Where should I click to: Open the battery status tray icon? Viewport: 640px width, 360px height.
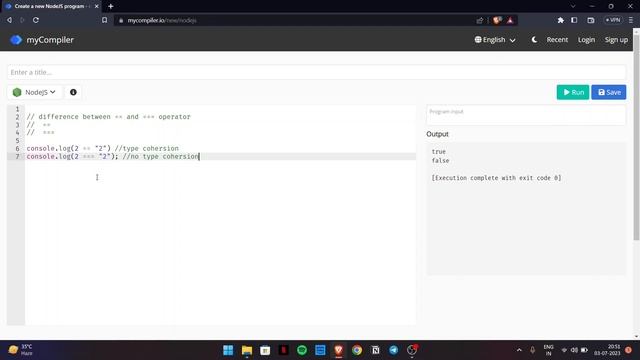(584, 350)
